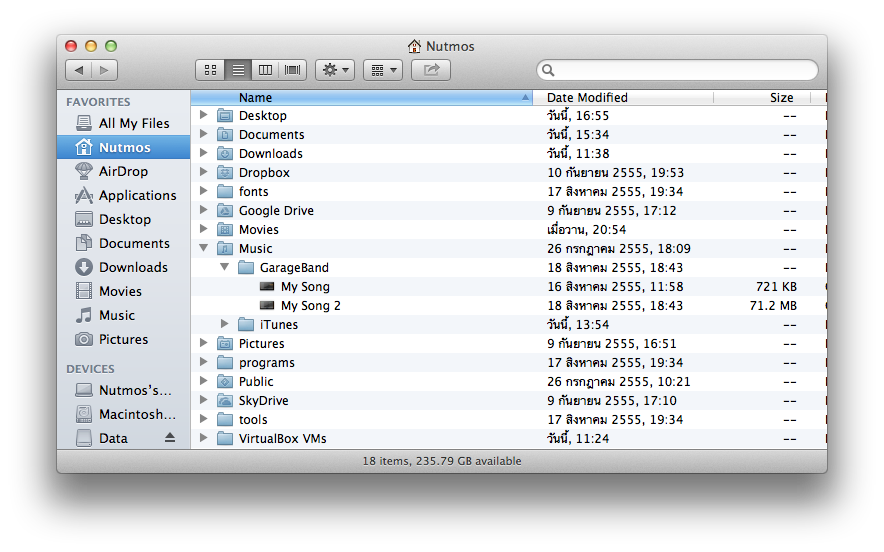Expand the iTunes folder
884x552 pixels.
pos(225,324)
